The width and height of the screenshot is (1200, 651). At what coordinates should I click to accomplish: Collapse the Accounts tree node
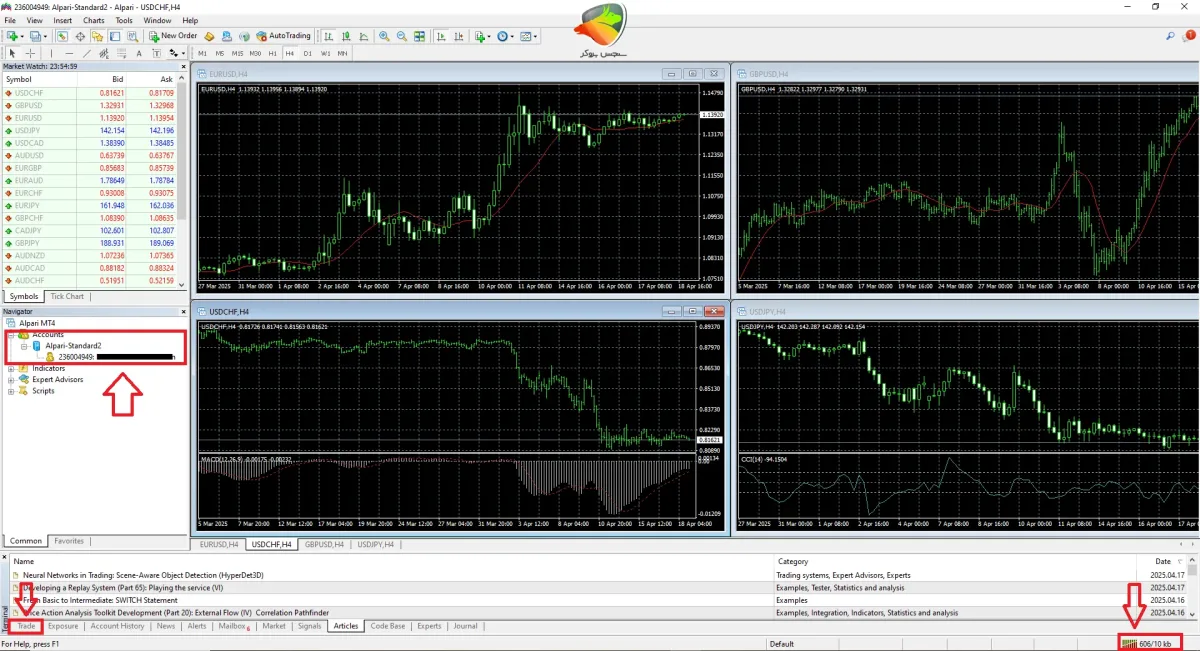coord(11,334)
